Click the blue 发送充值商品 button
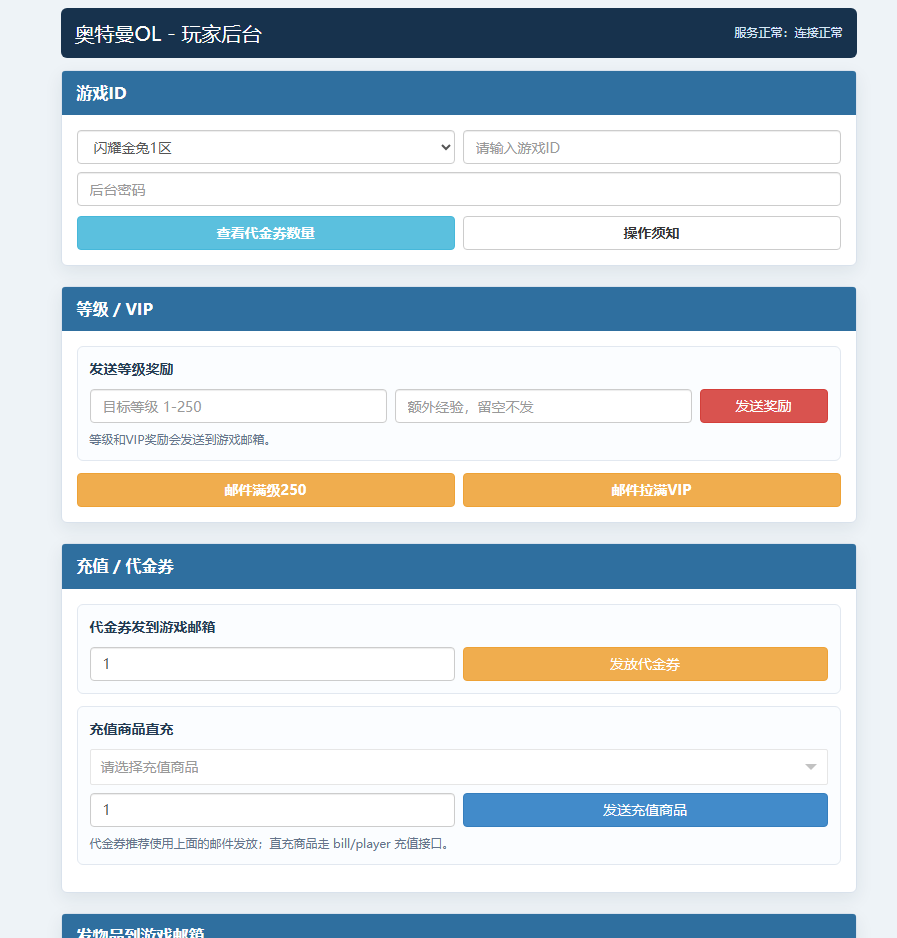This screenshot has height=938, width=897. 646,810
